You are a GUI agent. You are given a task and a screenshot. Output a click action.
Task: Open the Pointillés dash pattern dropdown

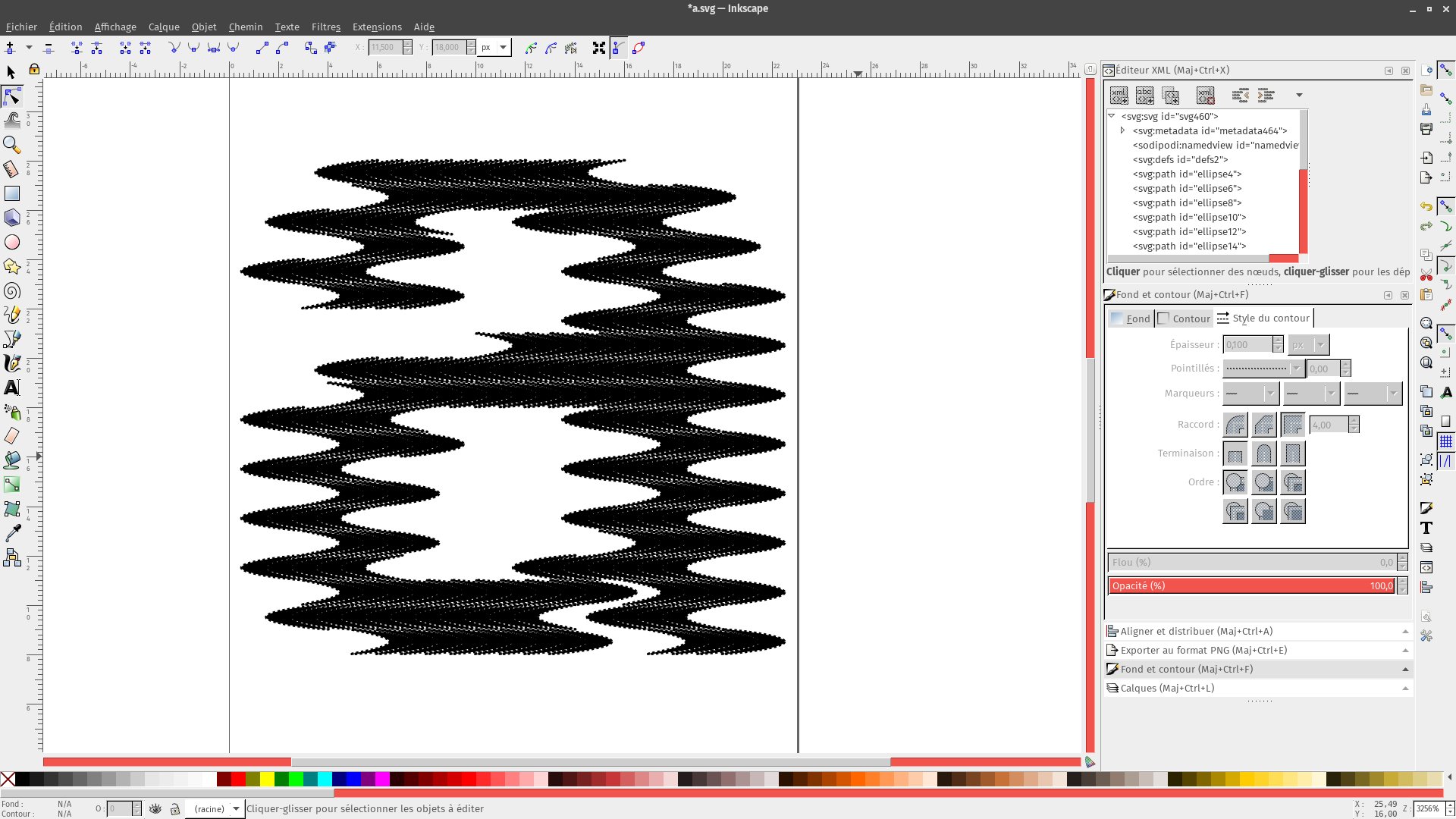click(x=1263, y=369)
